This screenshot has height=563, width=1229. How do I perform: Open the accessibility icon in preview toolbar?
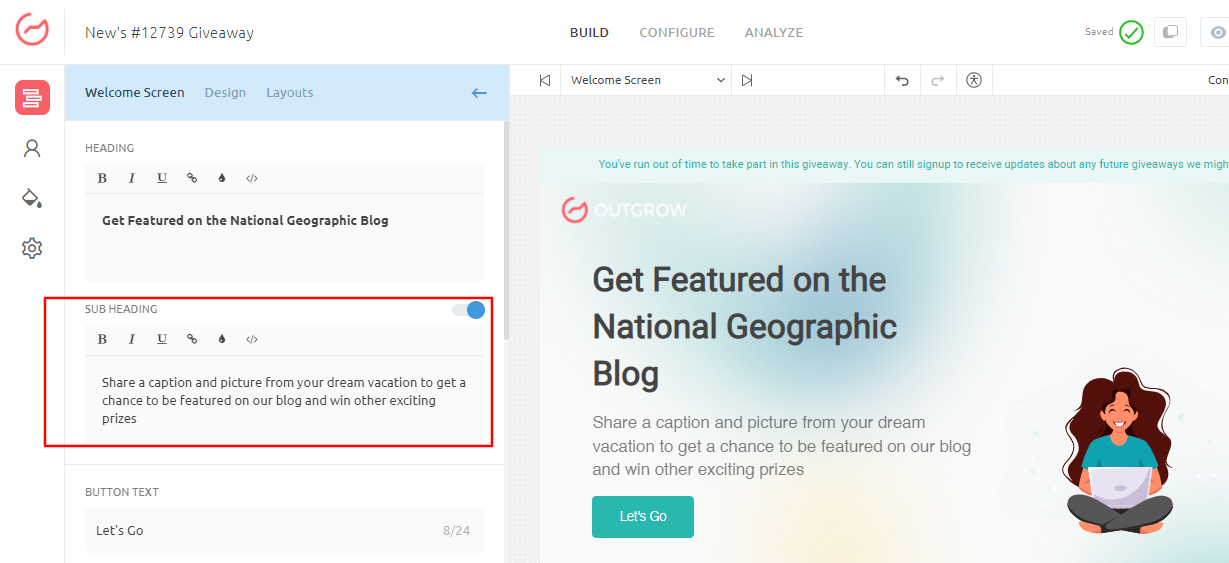pos(974,80)
